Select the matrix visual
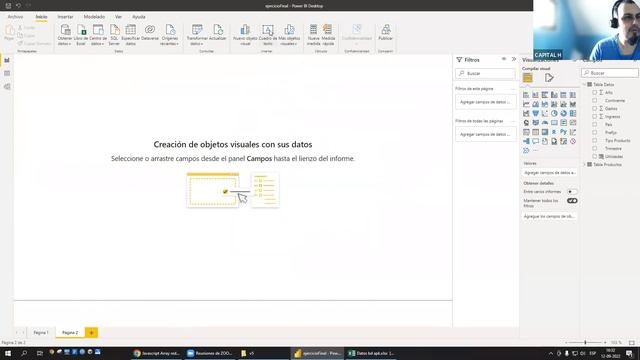 pyautogui.click(x=545, y=132)
